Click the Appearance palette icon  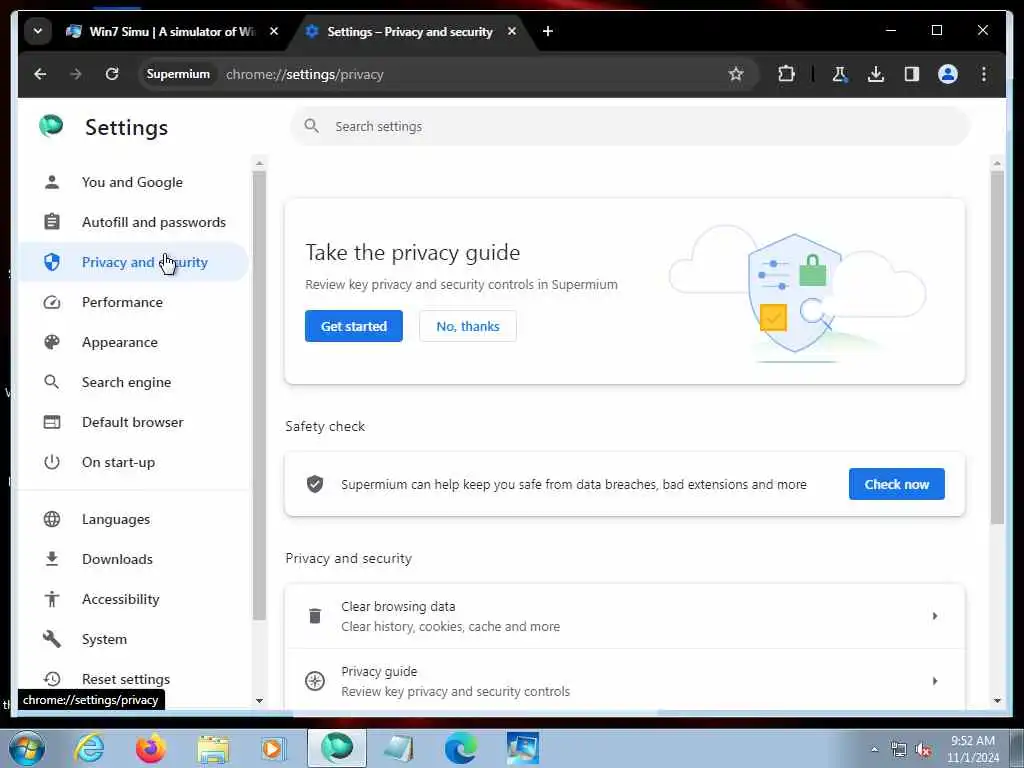pyautogui.click(x=52, y=342)
